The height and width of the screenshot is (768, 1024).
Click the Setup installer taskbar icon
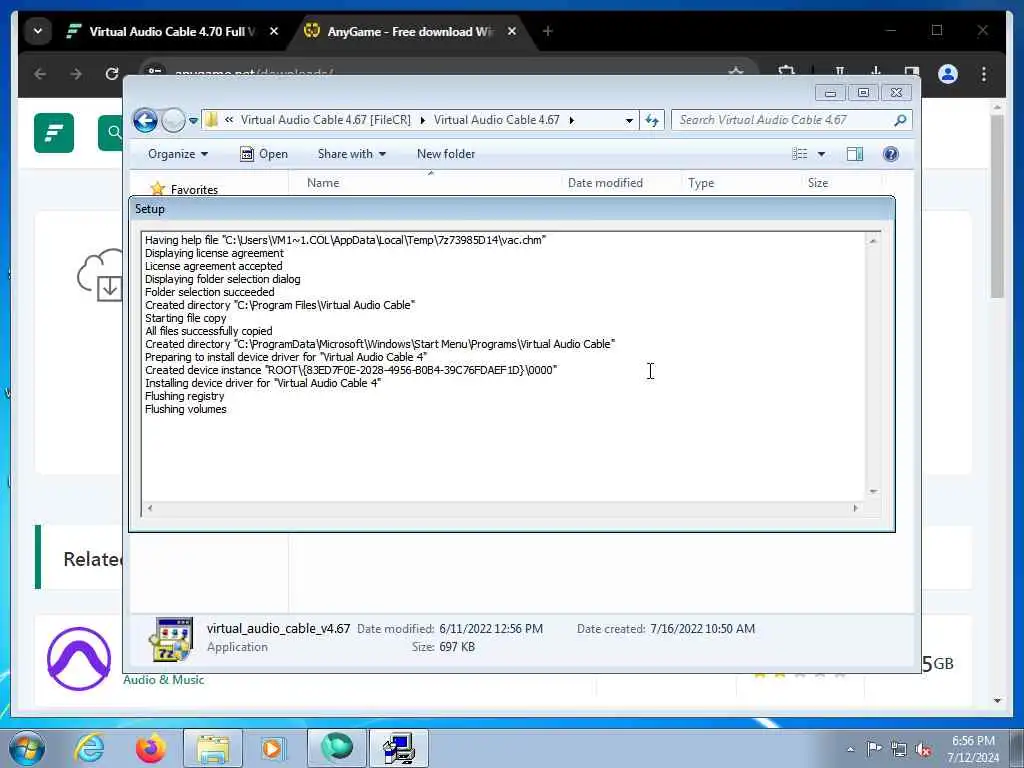399,748
